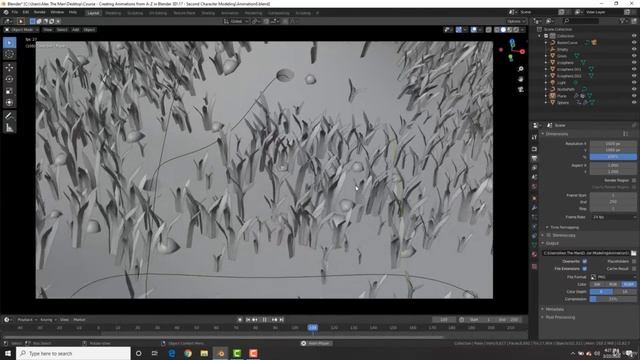Toggle visibility of Empty object

point(634,49)
